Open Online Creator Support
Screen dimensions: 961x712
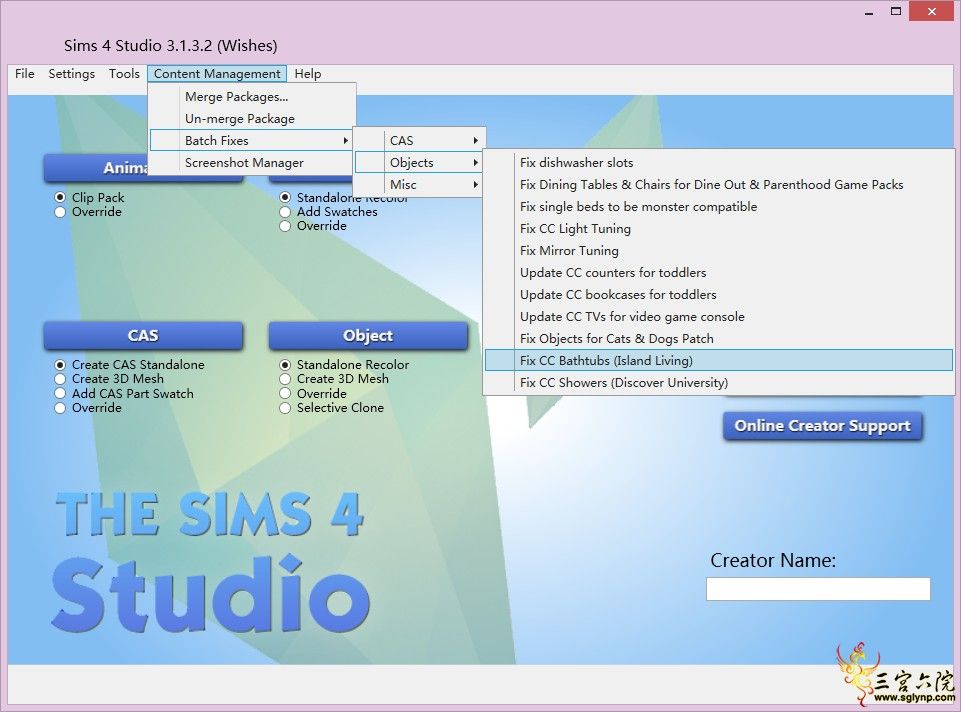[x=822, y=426]
